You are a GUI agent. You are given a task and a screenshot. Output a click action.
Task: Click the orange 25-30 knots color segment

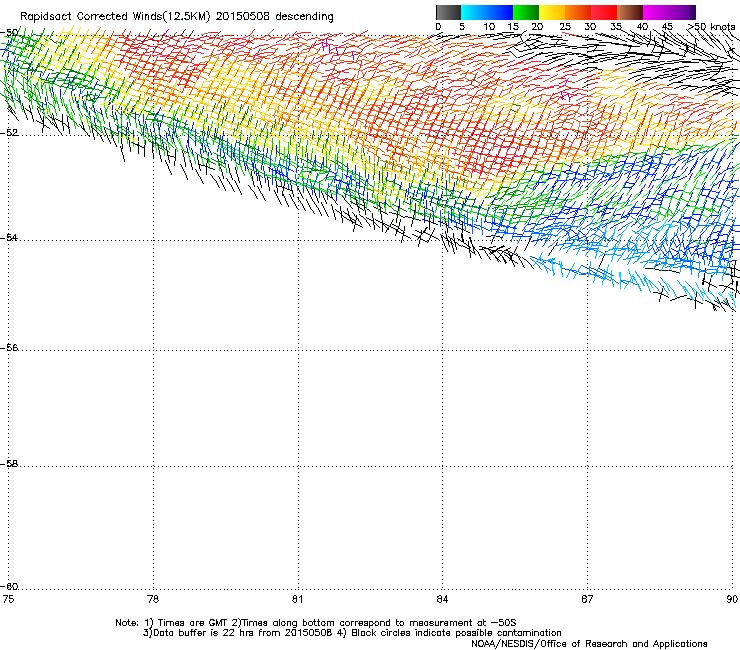click(578, 12)
